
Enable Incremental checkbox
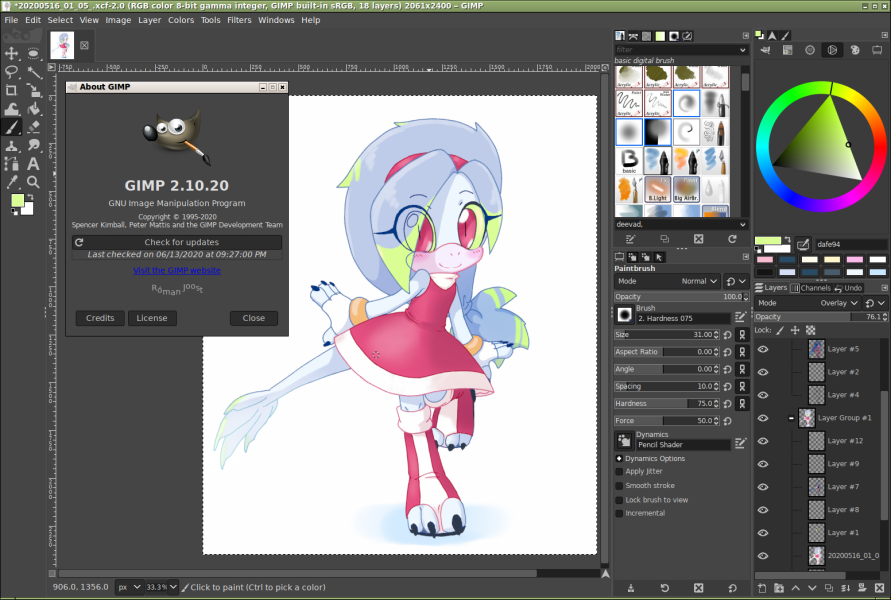coord(619,514)
